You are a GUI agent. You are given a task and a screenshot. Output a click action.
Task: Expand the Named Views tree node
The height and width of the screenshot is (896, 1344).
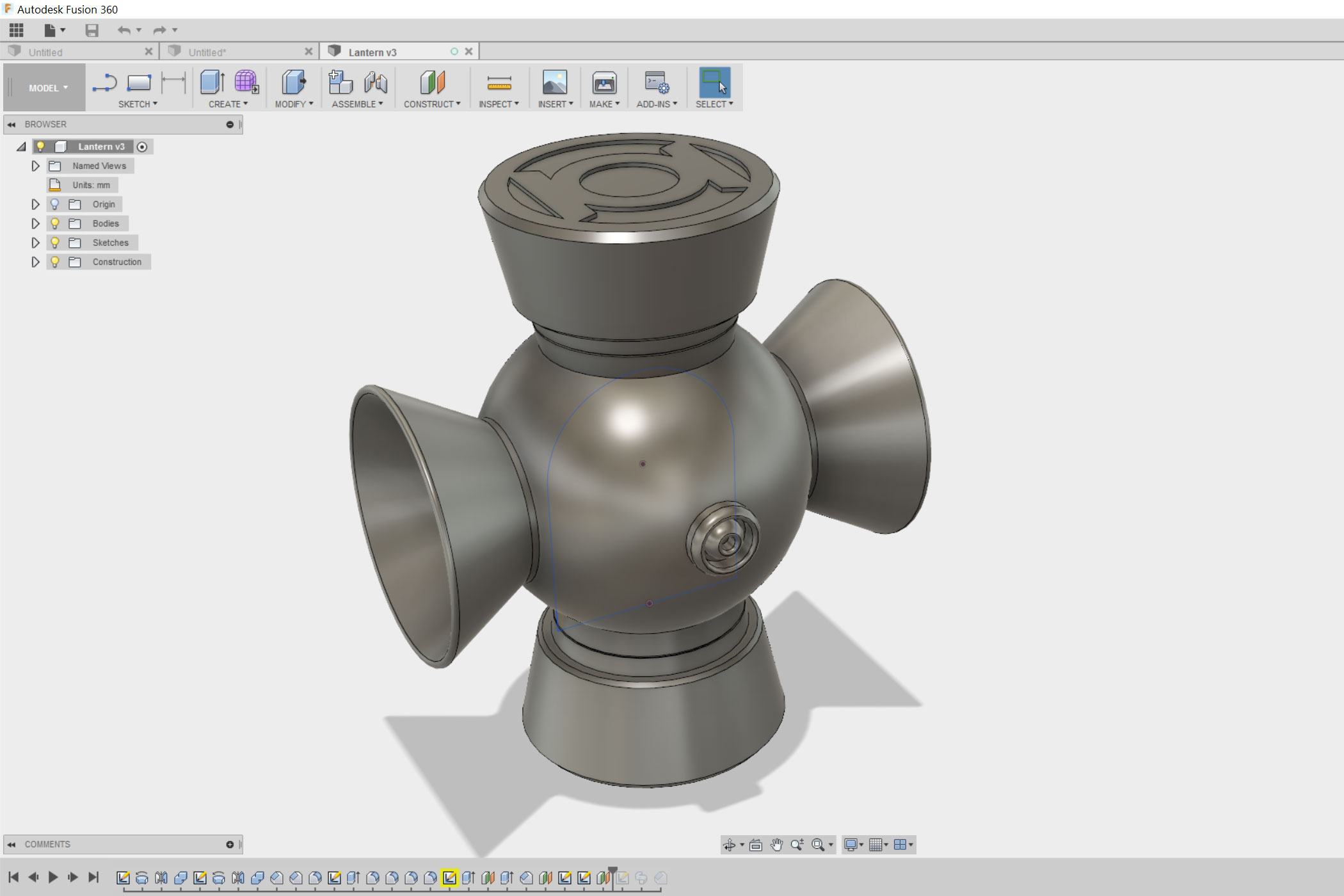pos(35,166)
